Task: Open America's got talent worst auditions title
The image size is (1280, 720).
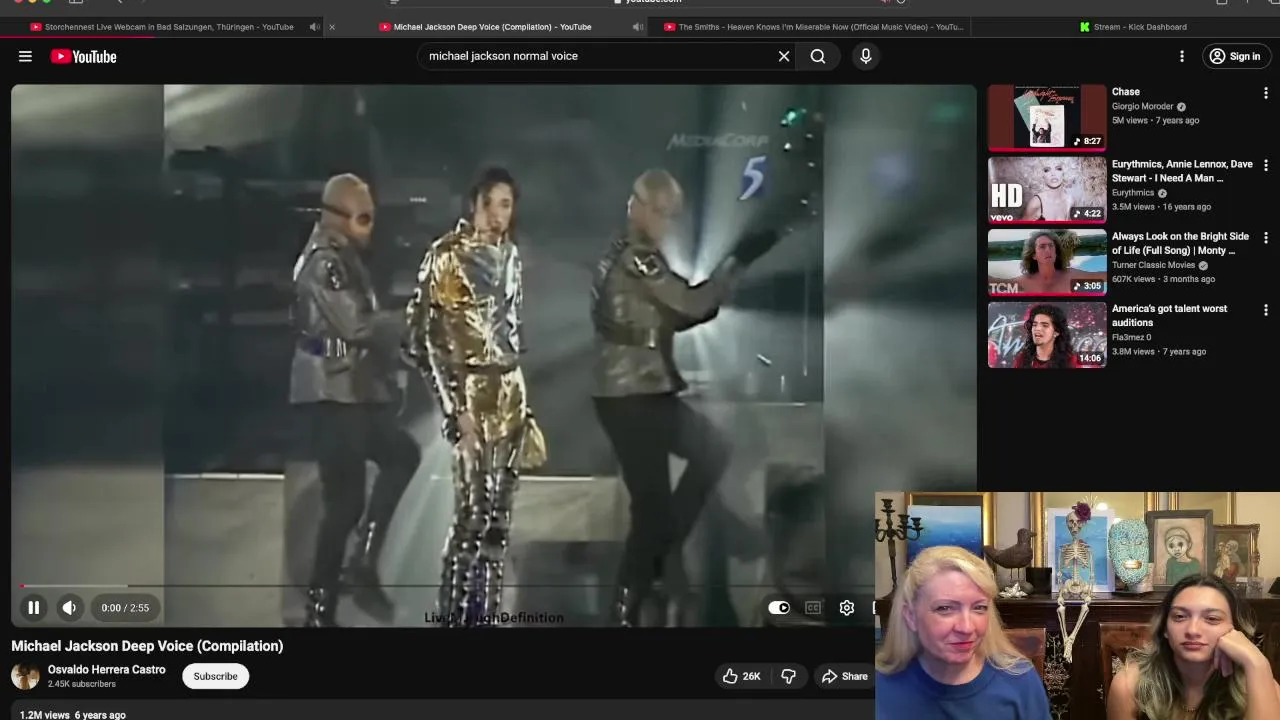Action: 1169,315
